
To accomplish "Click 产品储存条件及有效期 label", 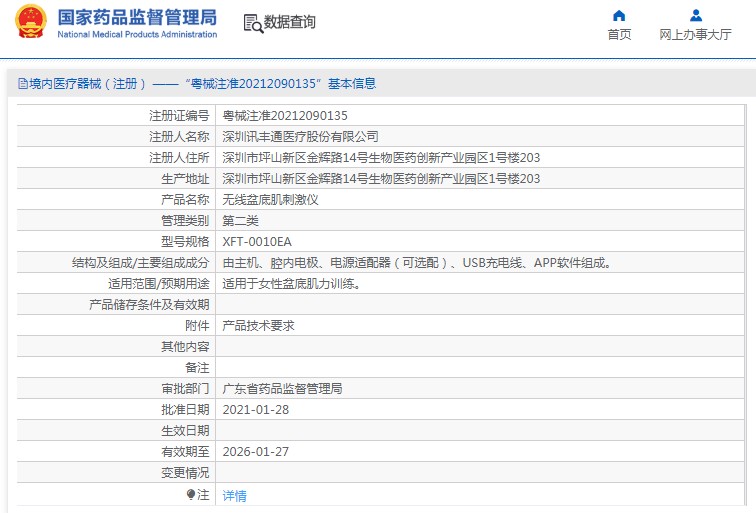I will (x=149, y=305).
